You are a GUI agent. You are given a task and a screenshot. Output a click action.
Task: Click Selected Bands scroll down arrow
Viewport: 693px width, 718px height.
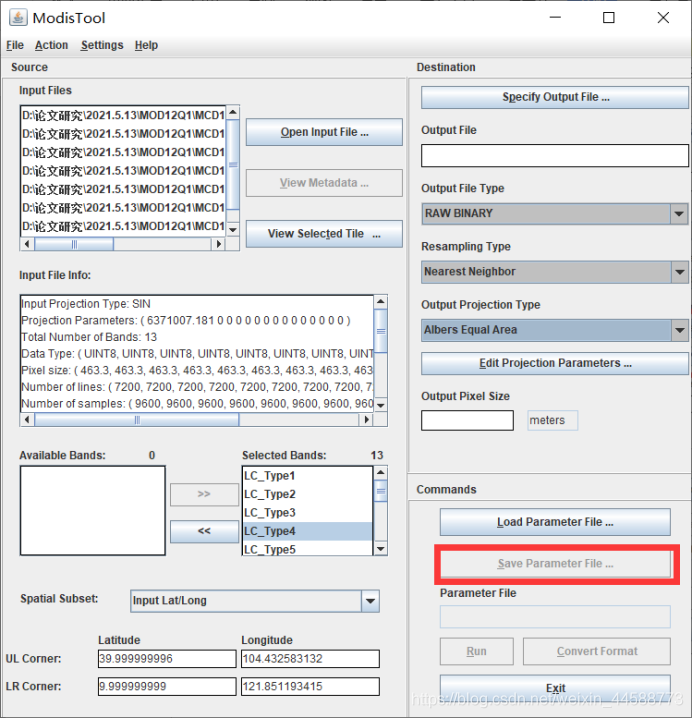[381, 549]
